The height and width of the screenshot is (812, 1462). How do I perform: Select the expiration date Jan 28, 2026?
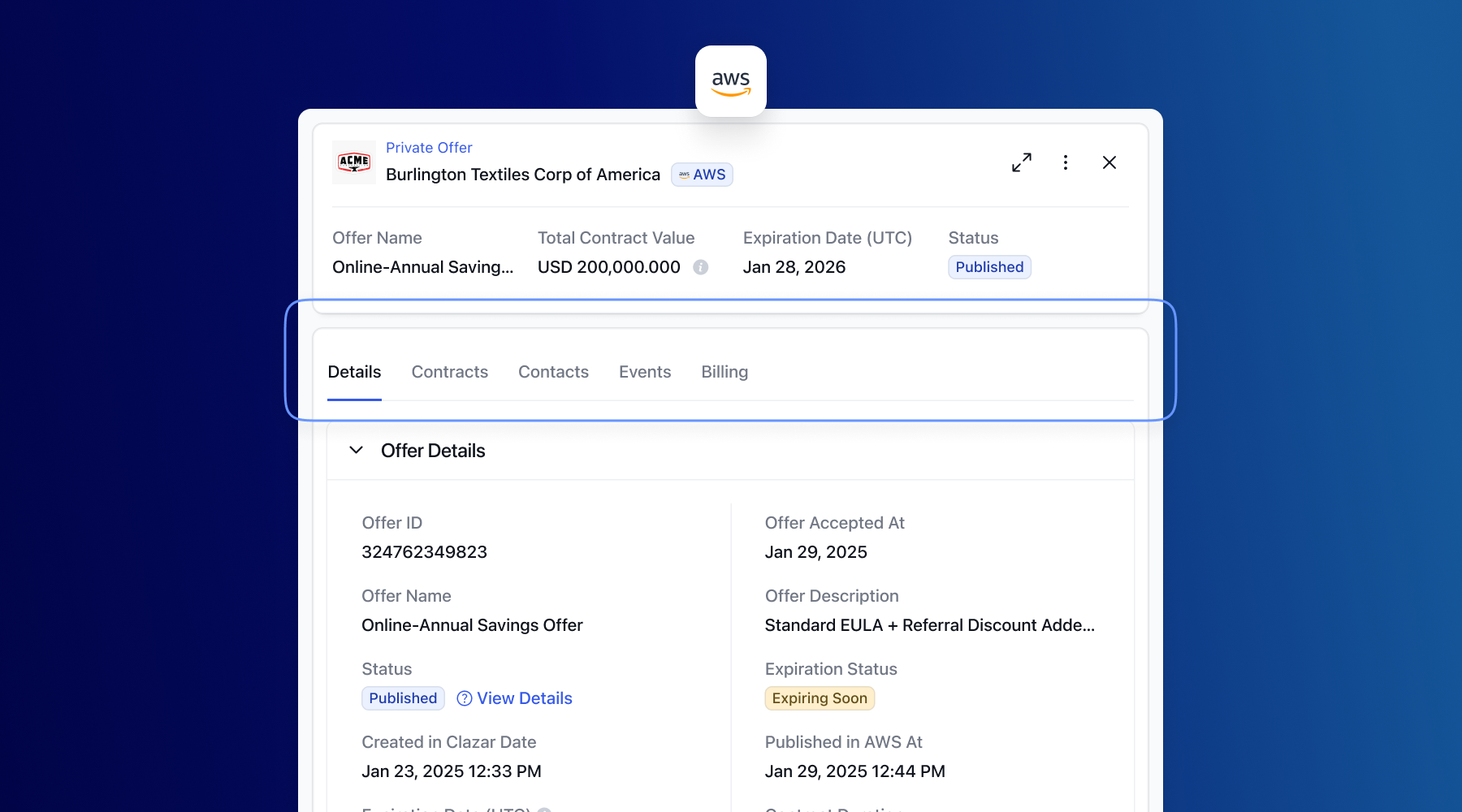[x=794, y=267]
